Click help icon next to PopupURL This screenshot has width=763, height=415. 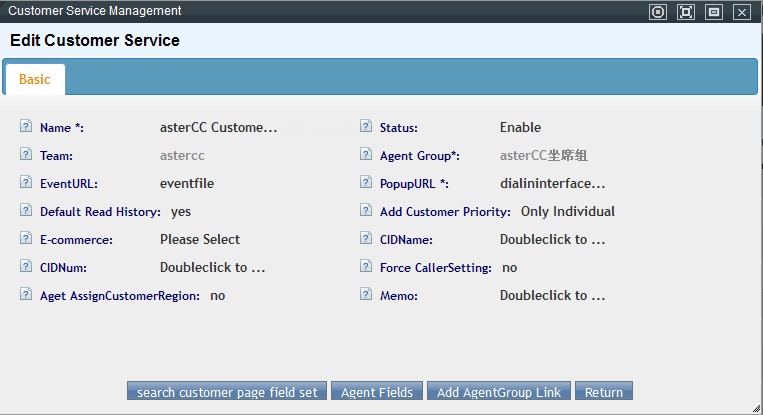pos(366,183)
